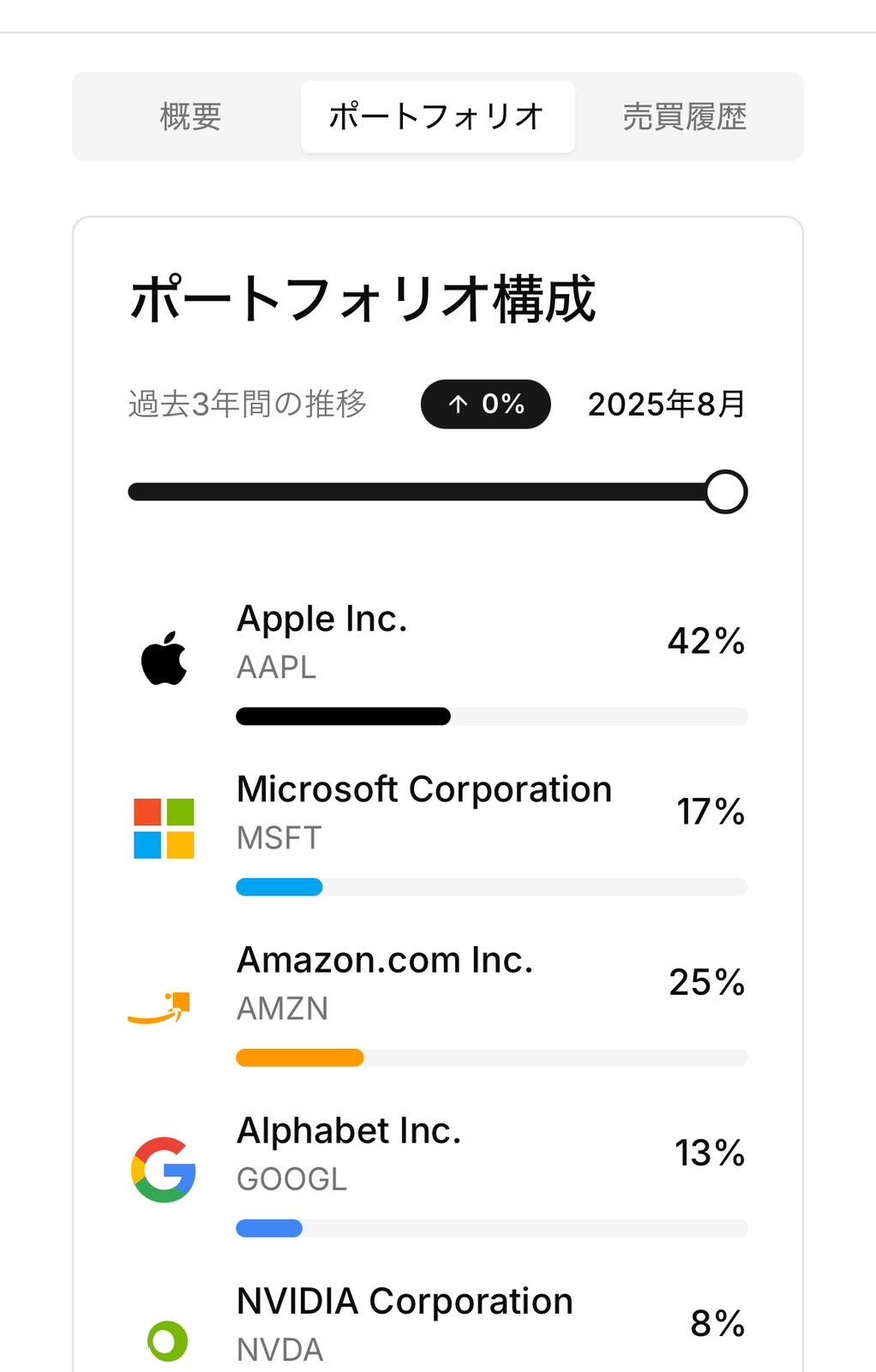Switch to the 概要 tab
Screen dimensions: 876x1372
click(x=189, y=116)
